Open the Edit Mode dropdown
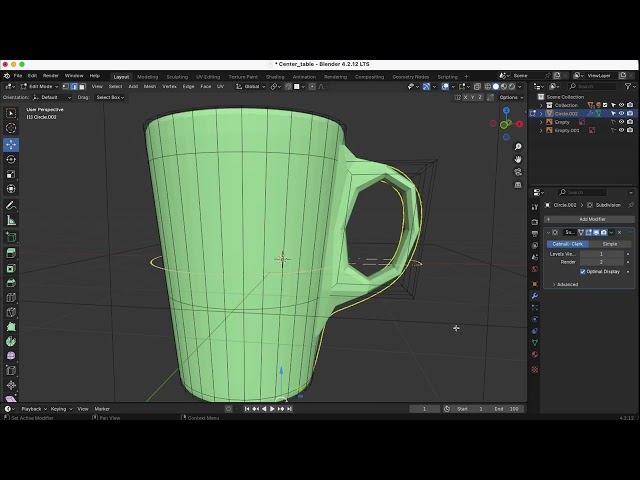This screenshot has width=640, height=480. pyautogui.click(x=39, y=87)
